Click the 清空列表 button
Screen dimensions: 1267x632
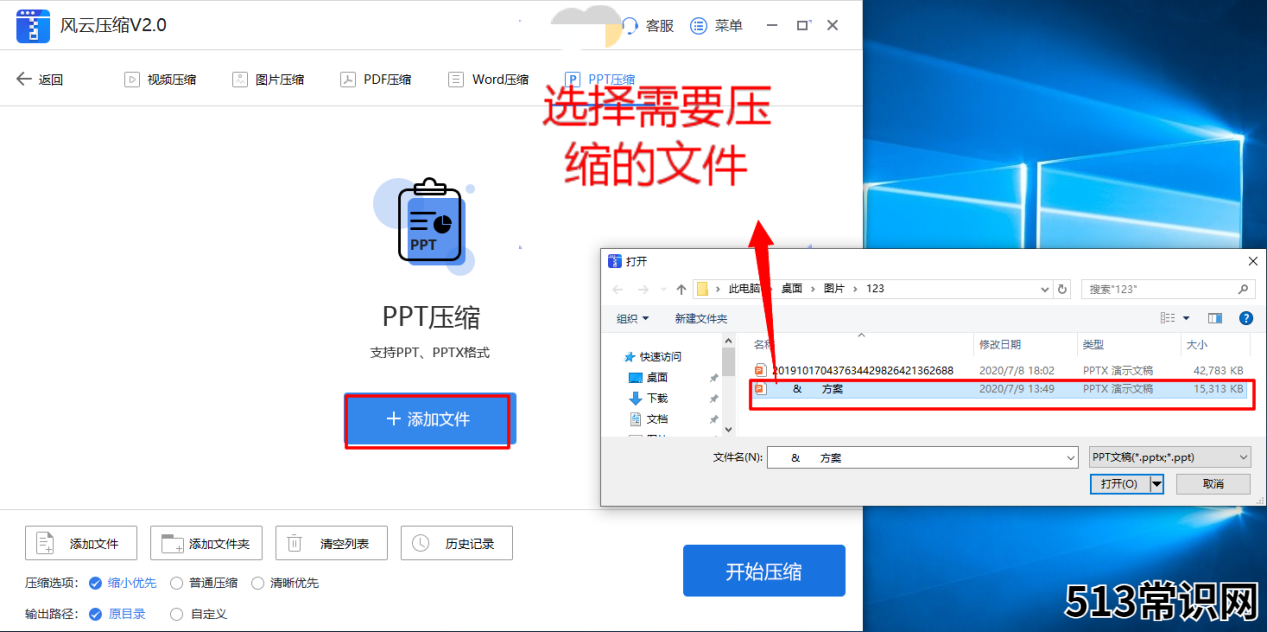(331, 544)
